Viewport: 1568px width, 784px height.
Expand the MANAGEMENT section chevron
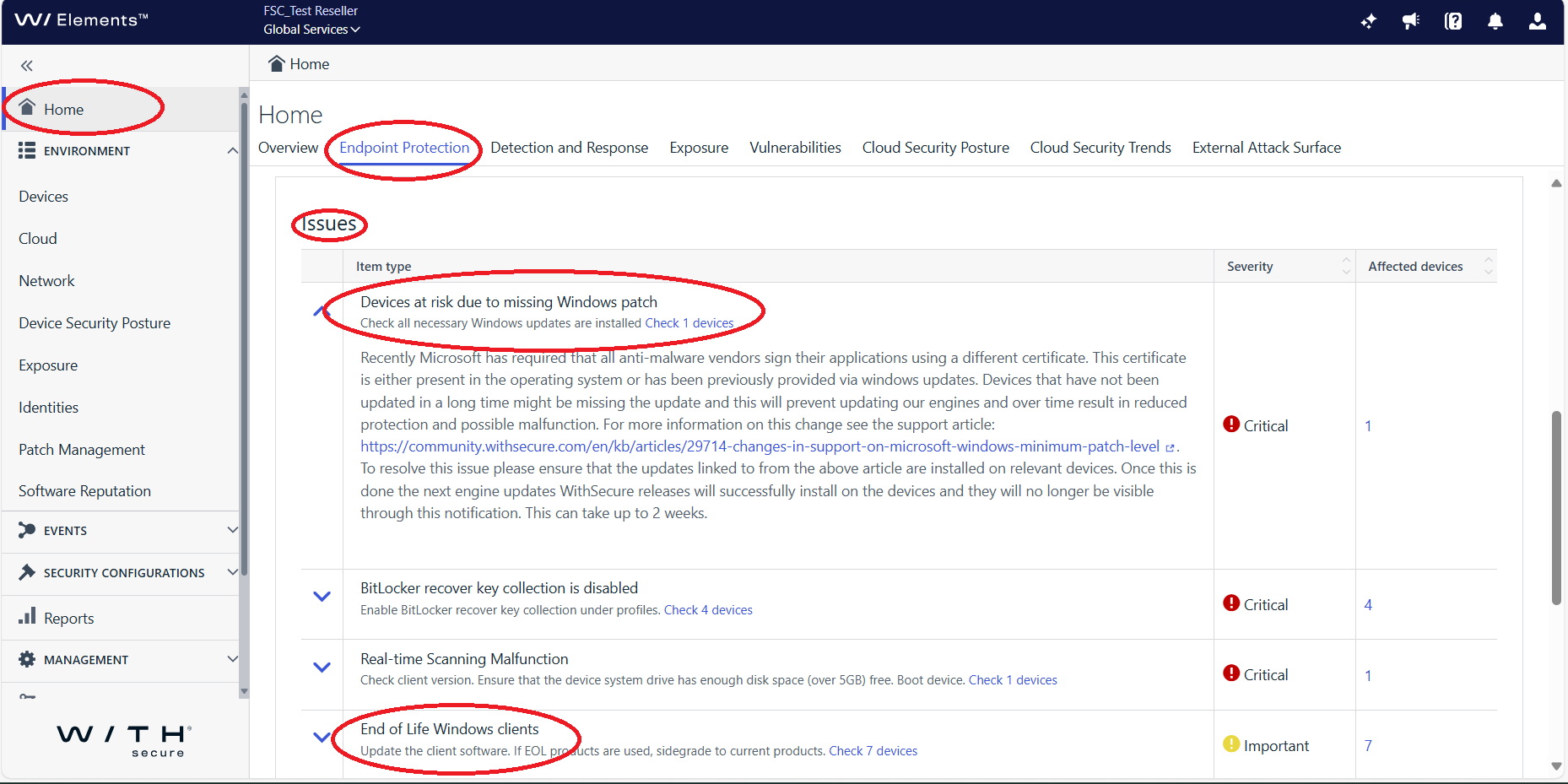pos(232,659)
